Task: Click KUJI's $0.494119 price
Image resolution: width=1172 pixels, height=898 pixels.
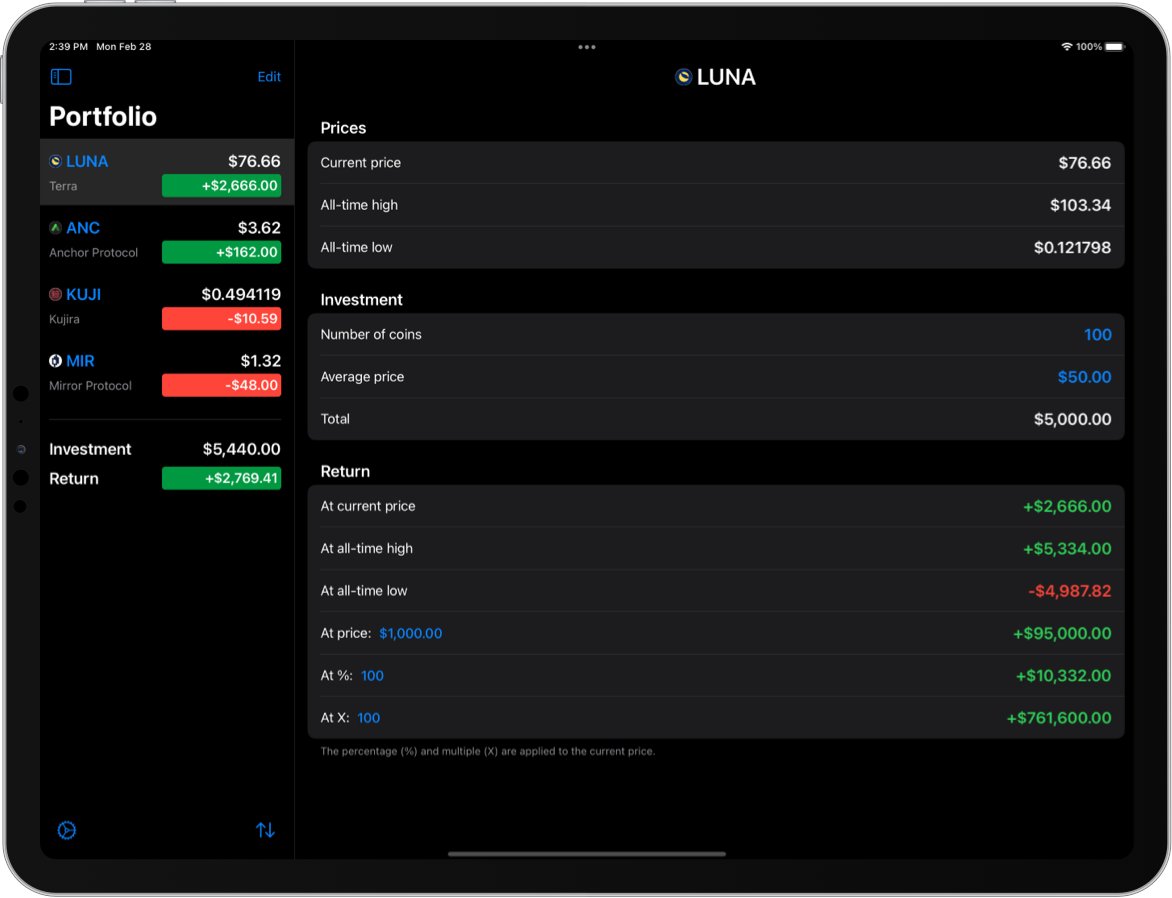Action: coord(241,295)
